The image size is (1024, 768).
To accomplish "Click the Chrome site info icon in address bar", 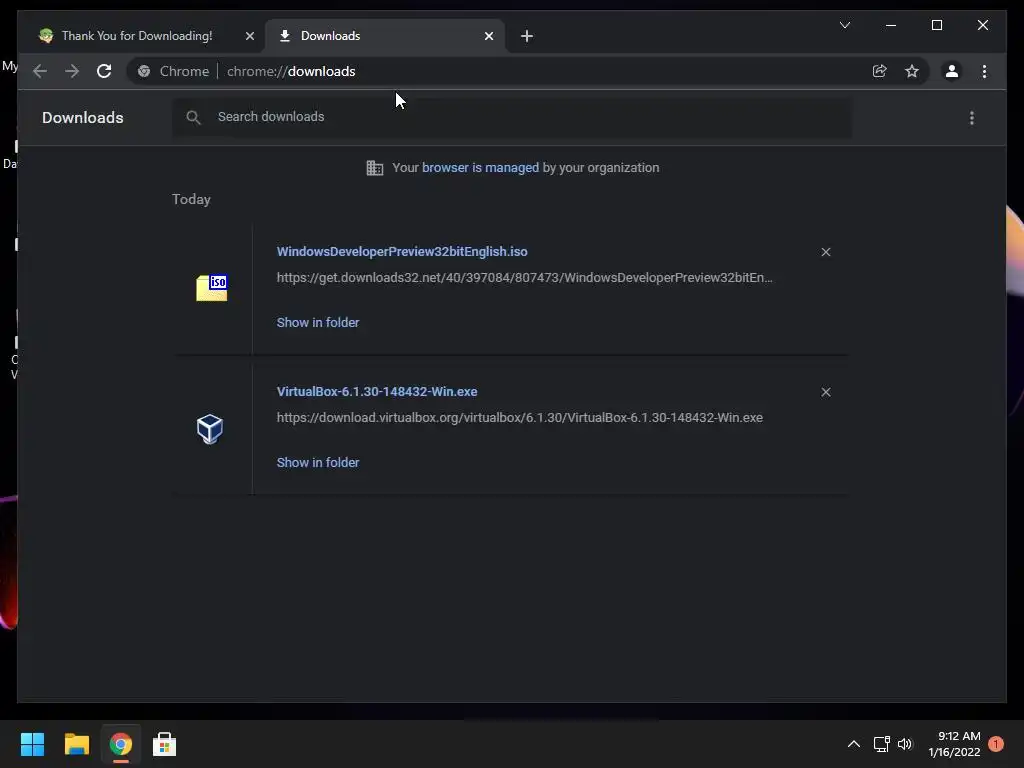I will tap(144, 71).
